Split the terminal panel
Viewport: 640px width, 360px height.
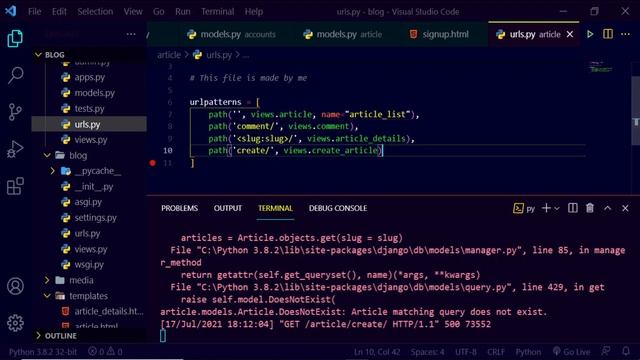[573, 208]
